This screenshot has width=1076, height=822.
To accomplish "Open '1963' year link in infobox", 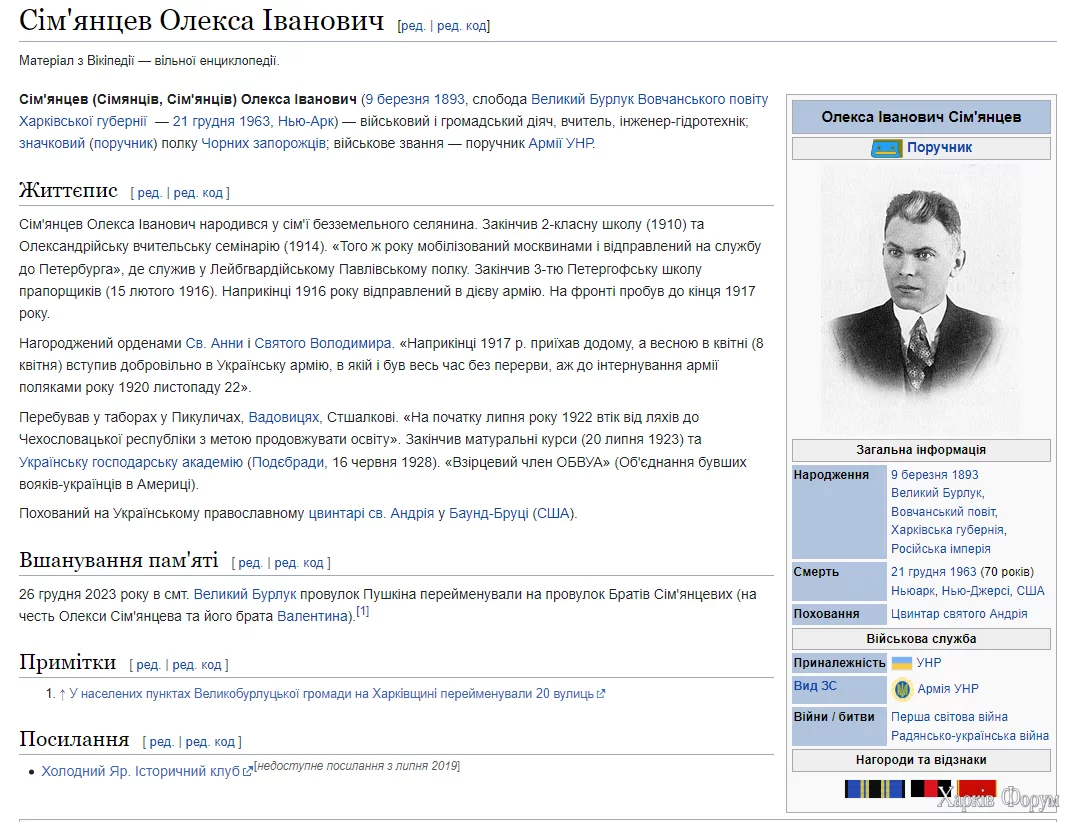I will pyautogui.click(x=963, y=572).
